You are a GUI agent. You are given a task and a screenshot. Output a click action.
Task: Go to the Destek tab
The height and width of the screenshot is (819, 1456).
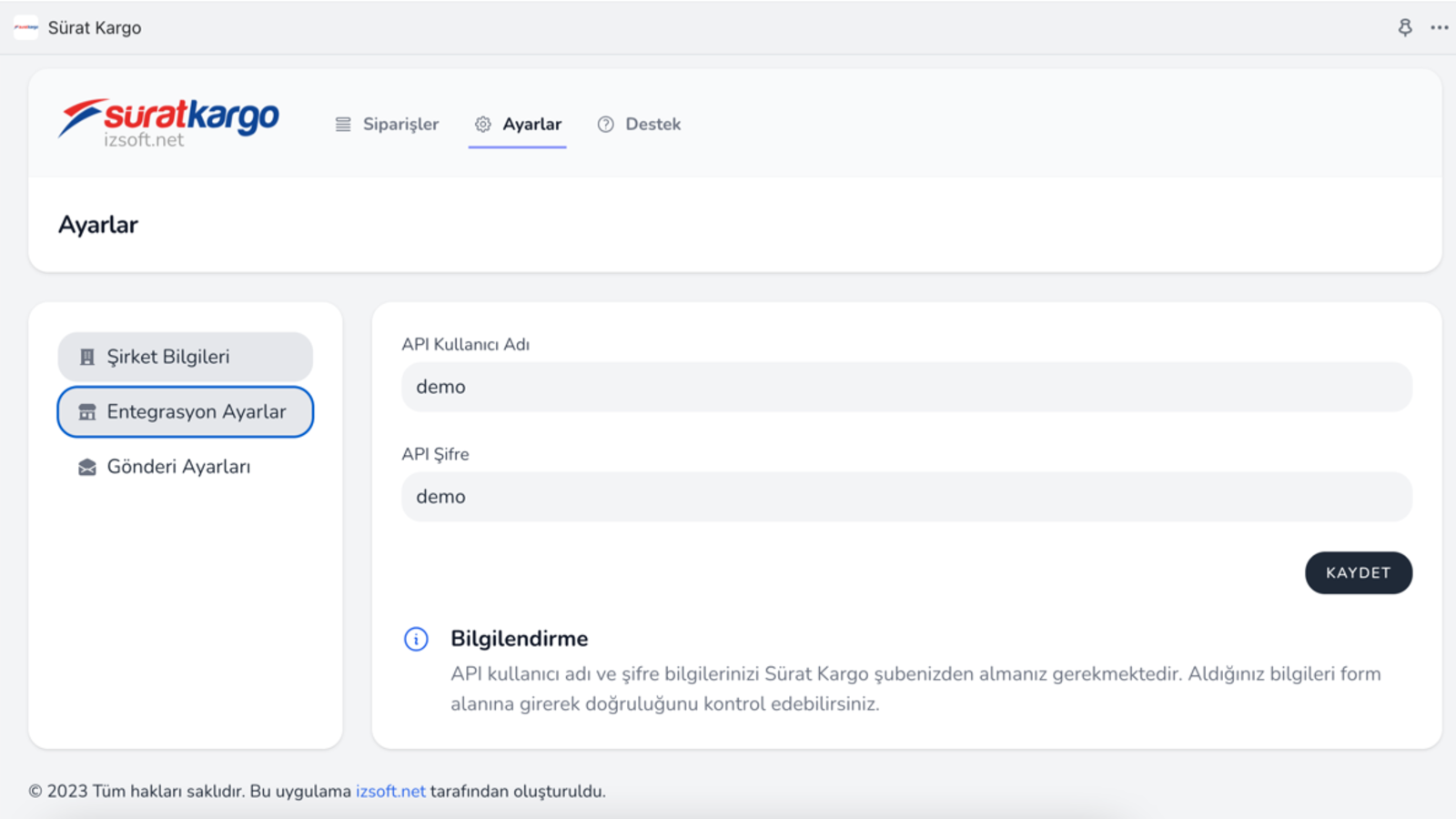click(x=639, y=125)
